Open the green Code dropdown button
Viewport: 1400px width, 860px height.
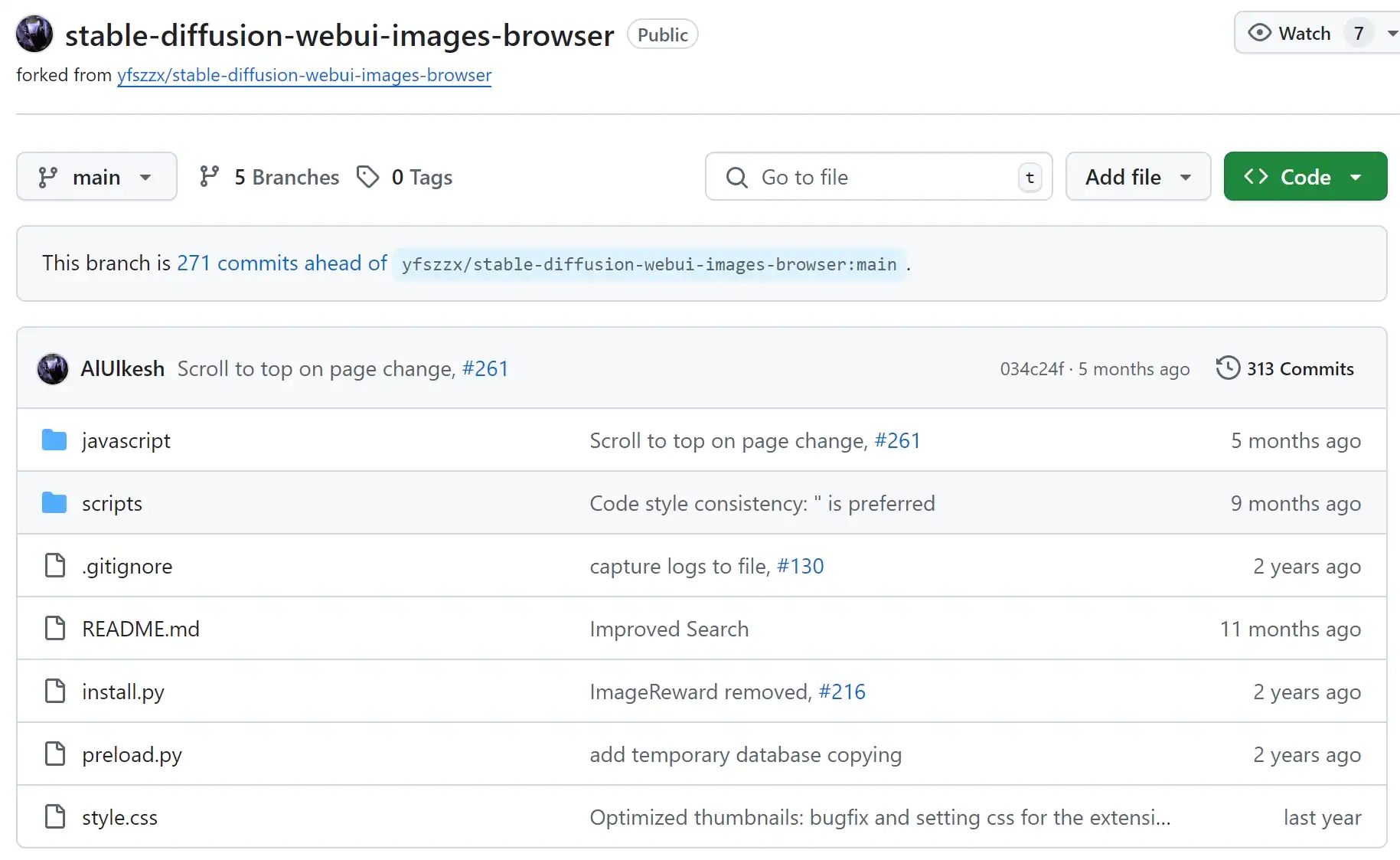1305,177
